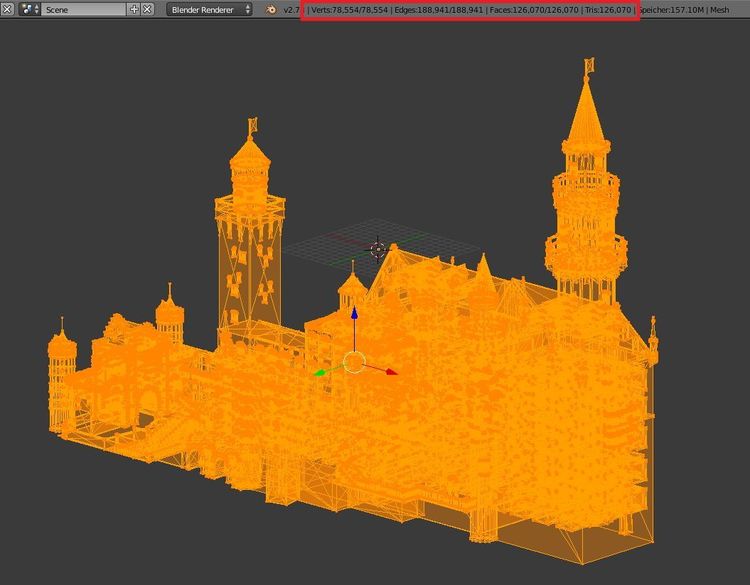Click the Speicher:157.10M memory readout
Image resolution: width=750 pixels, height=585 pixels.
[672, 10]
